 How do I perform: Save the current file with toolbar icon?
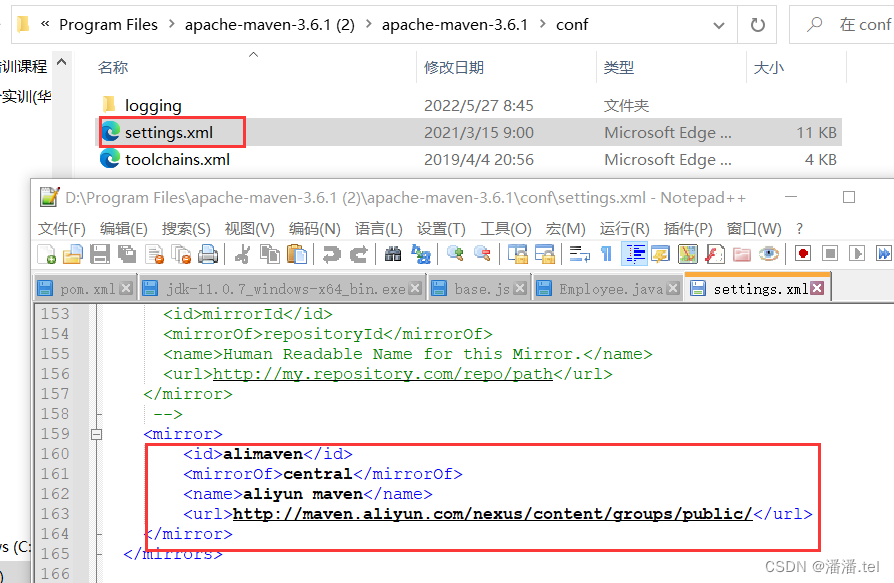coord(99,254)
